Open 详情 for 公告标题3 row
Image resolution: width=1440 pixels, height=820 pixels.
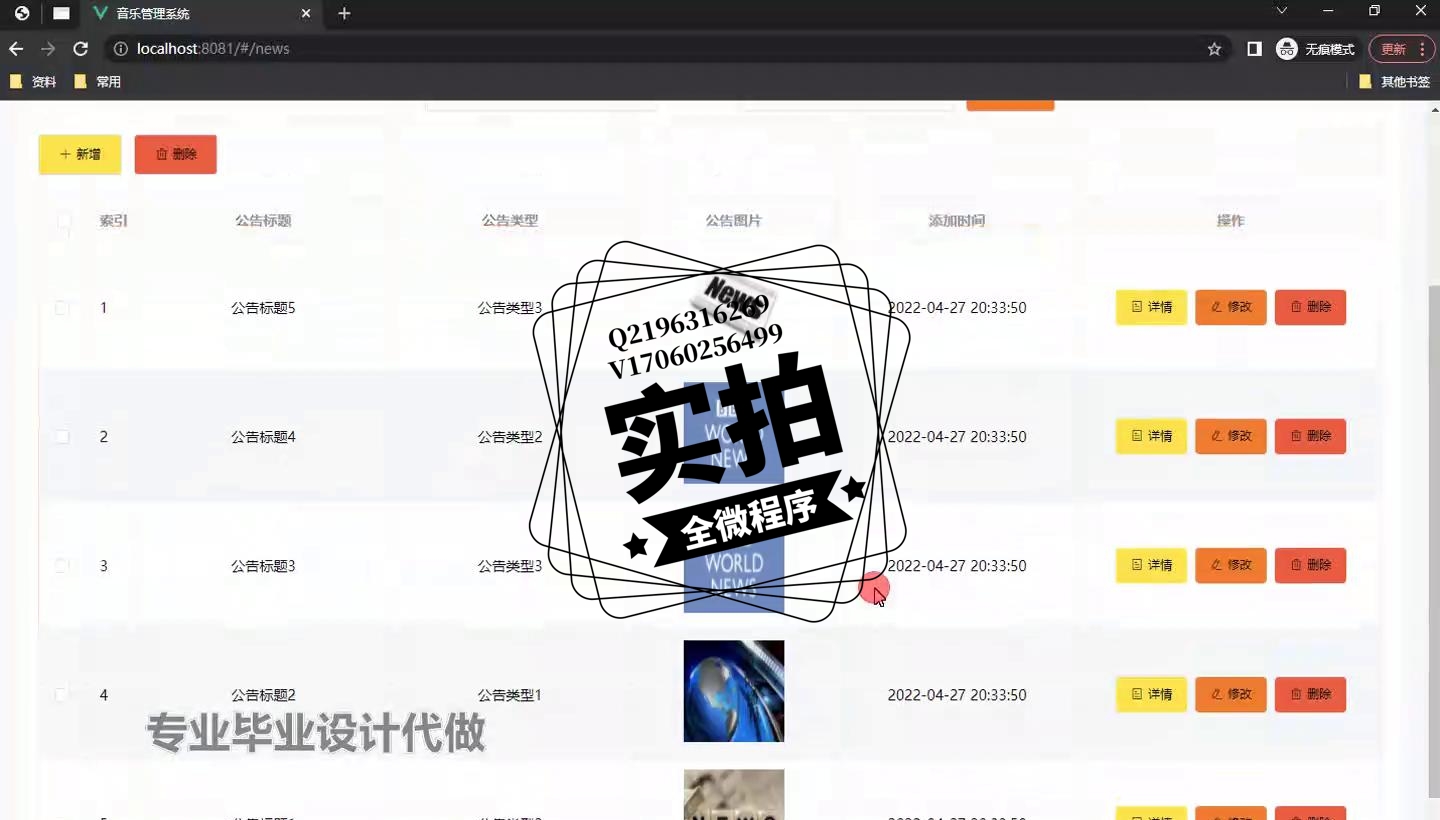(1151, 565)
